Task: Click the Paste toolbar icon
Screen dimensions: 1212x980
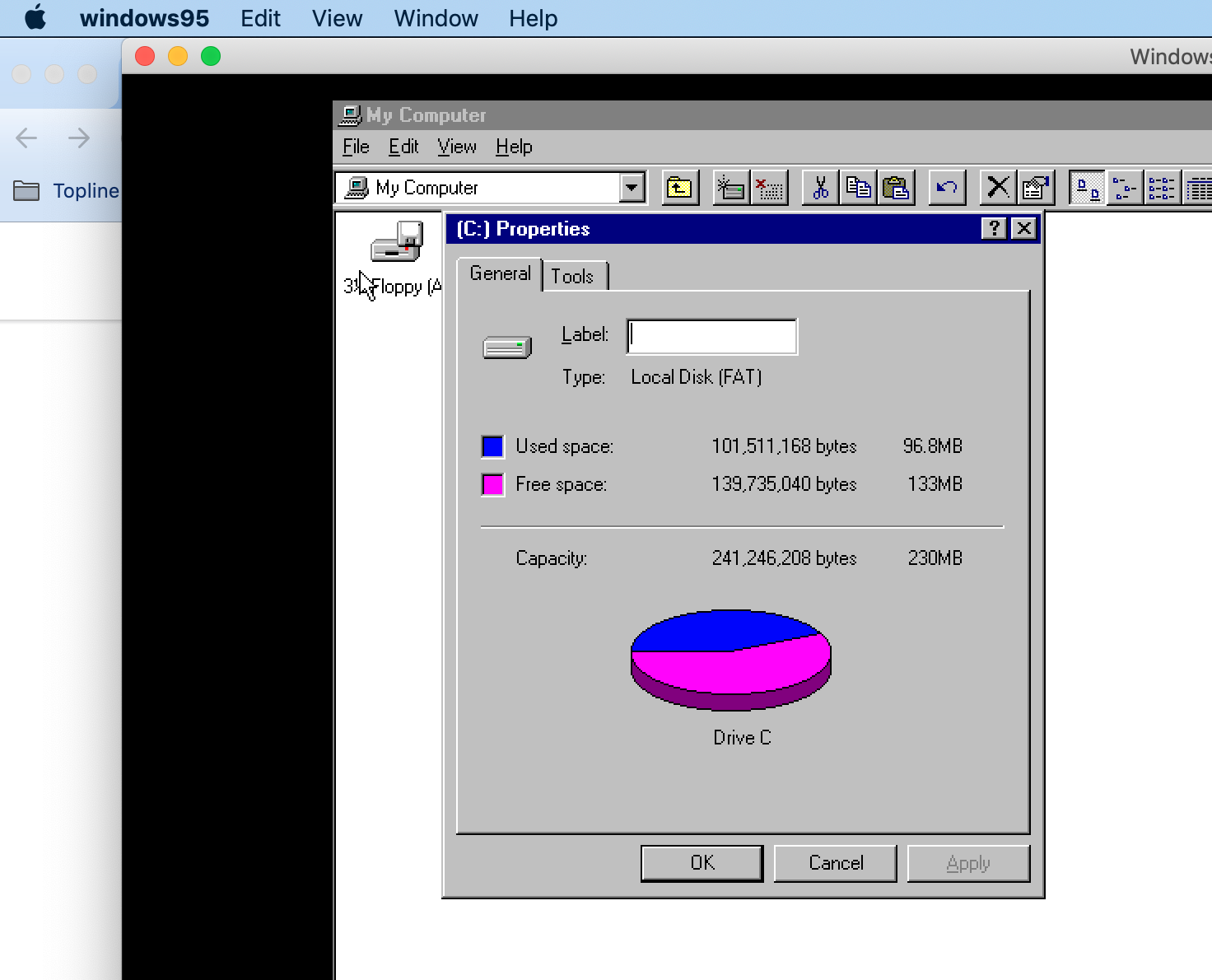Action: pos(897,187)
